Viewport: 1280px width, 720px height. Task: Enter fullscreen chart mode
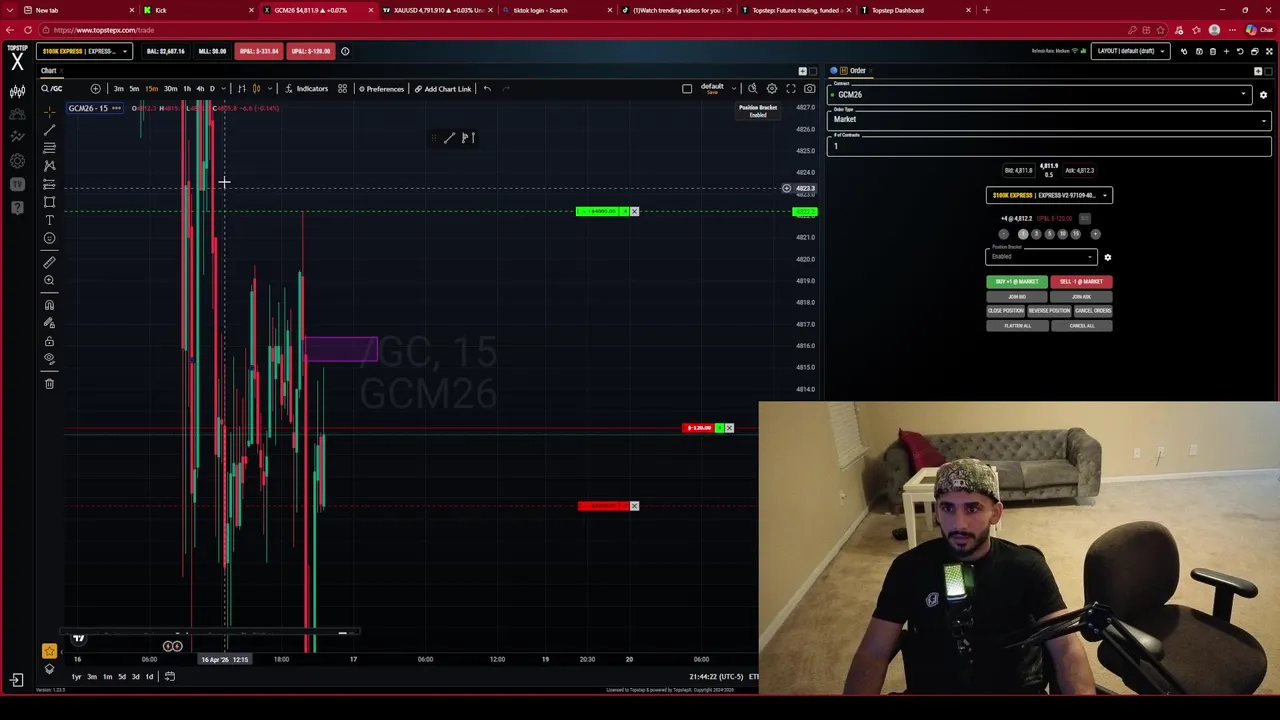click(x=790, y=89)
